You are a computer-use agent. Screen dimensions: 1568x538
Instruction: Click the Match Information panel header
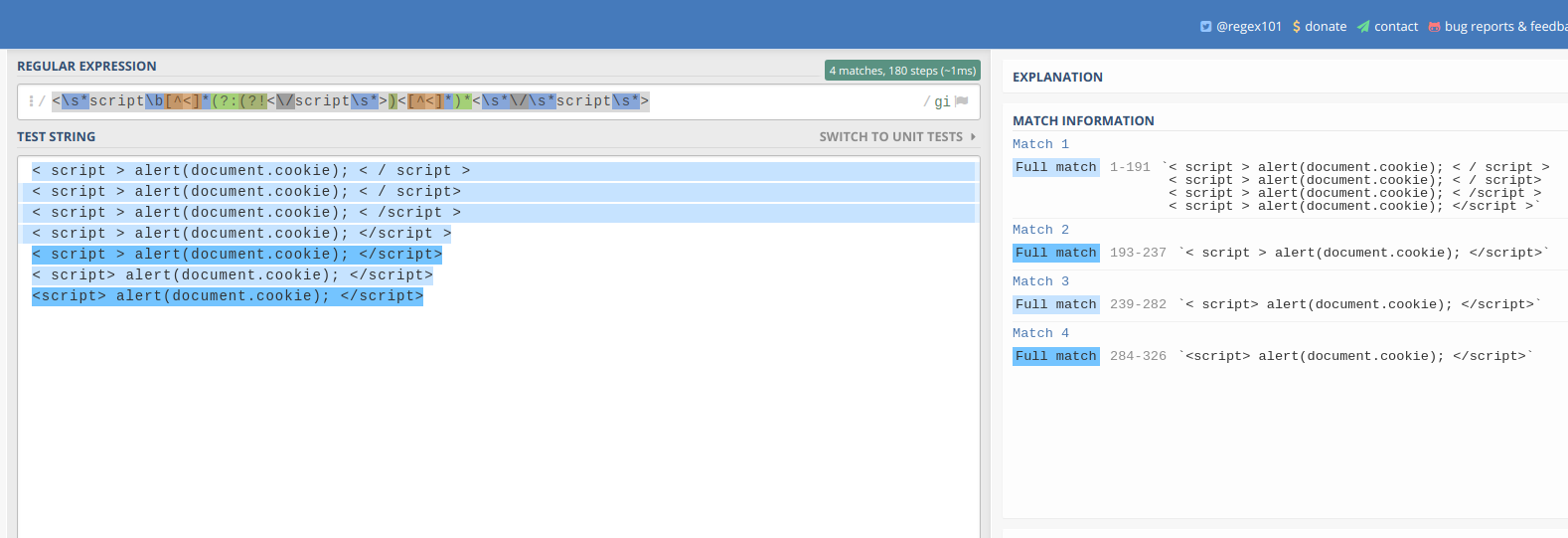(x=1083, y=121)
